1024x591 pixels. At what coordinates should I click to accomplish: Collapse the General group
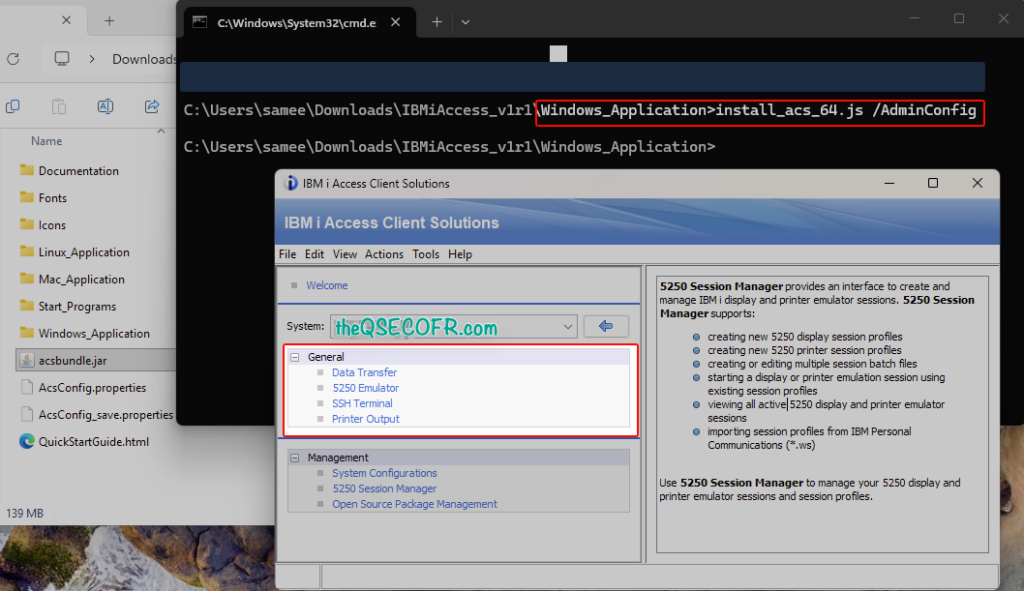(x=295, y=357)
